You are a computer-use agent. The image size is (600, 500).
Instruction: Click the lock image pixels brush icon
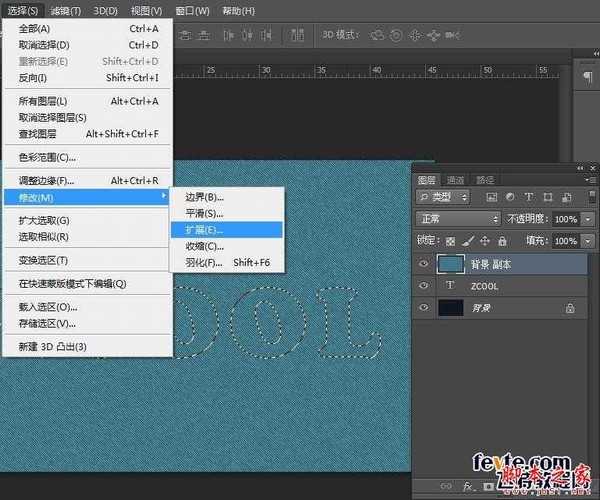tap(468, 241)
